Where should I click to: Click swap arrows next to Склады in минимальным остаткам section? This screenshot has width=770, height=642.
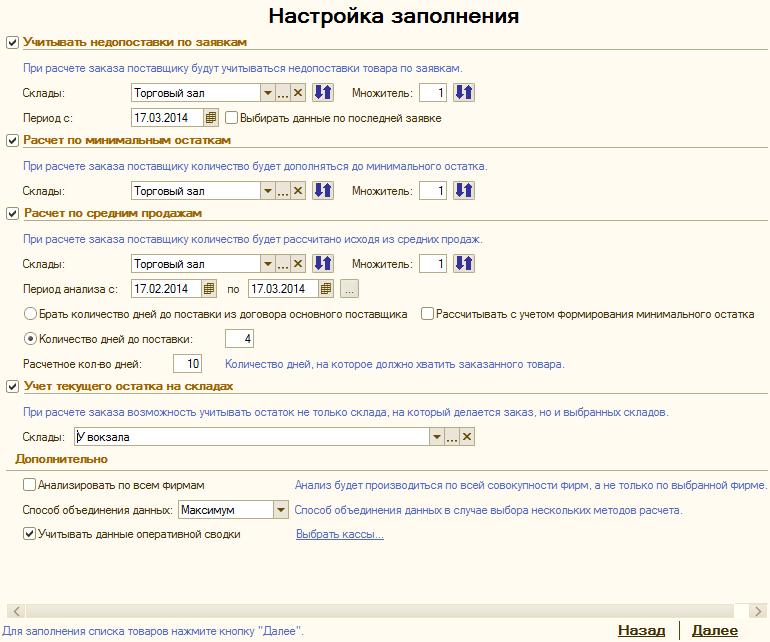pos(323,191)
